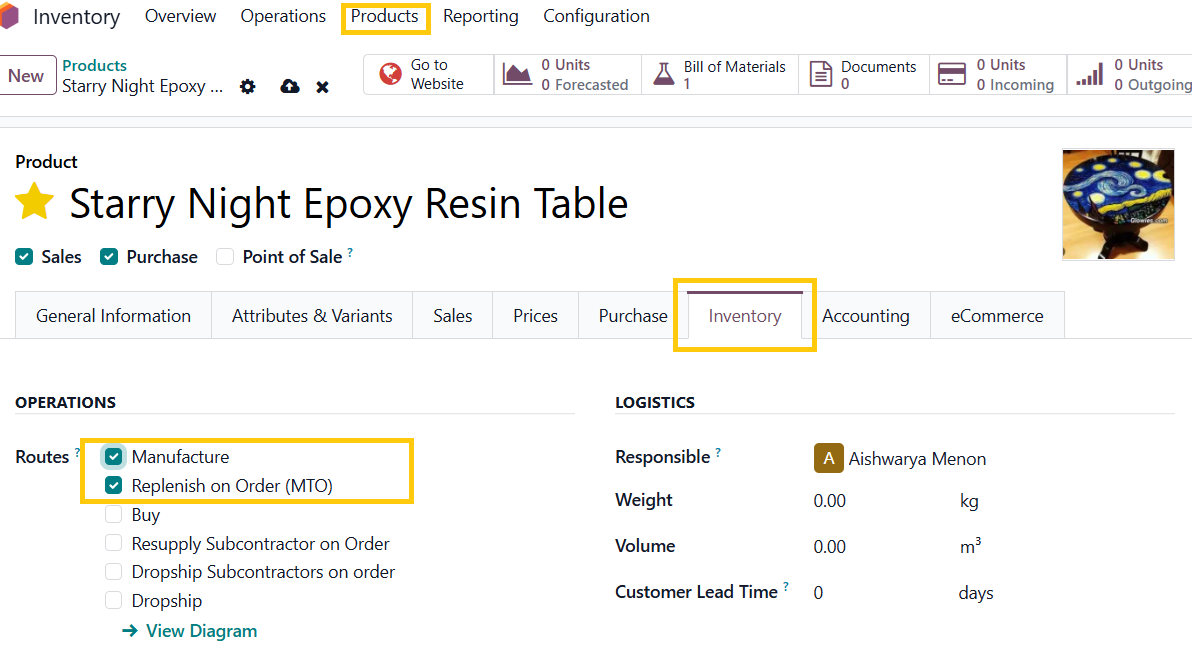Enable the Buy route checkbox
This screenshot has height=662, width=1203.
114,515
